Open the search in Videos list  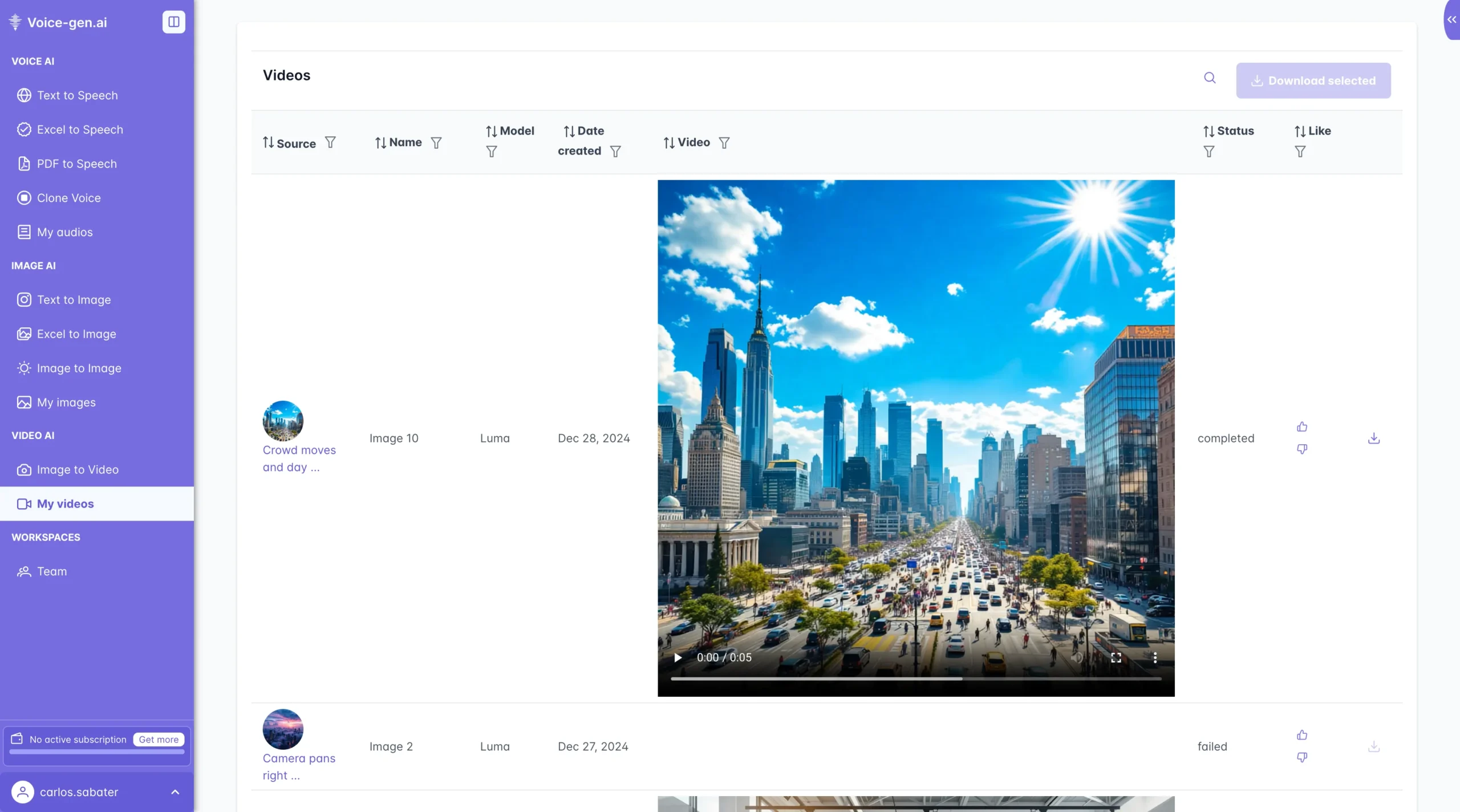pyautogui.click(x=1210, y=78)
